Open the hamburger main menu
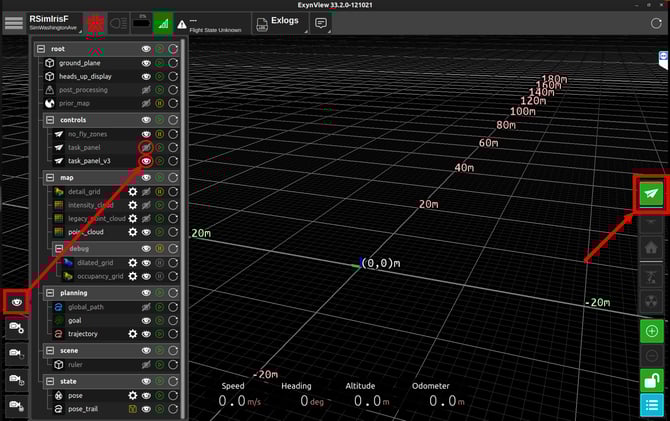The width and height of the screenshot is (670, 421). (x=13, y=23)
